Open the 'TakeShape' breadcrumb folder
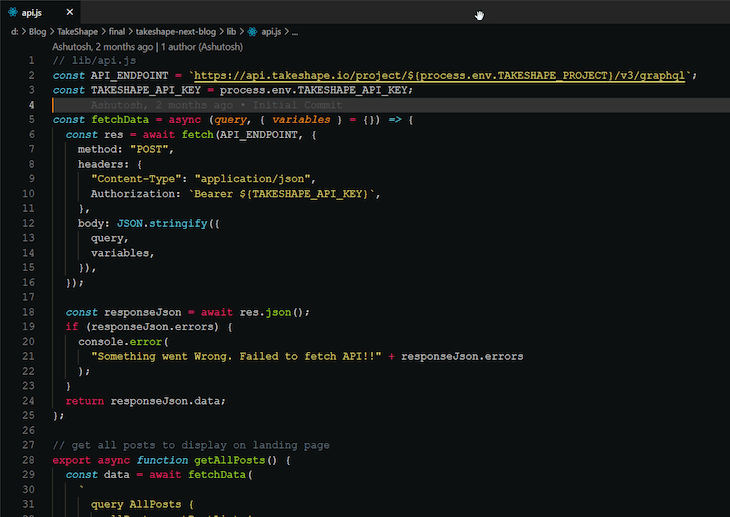The width and height of the screenshot is (730, 517). pyautogui.click(x=78, y=32)
